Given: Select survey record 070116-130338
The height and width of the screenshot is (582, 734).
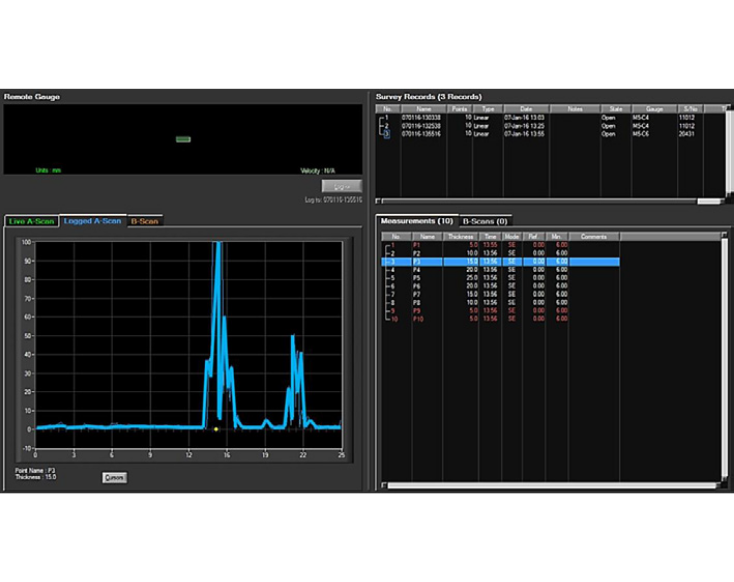Looking at the screenshot, I should click(422, 117).
